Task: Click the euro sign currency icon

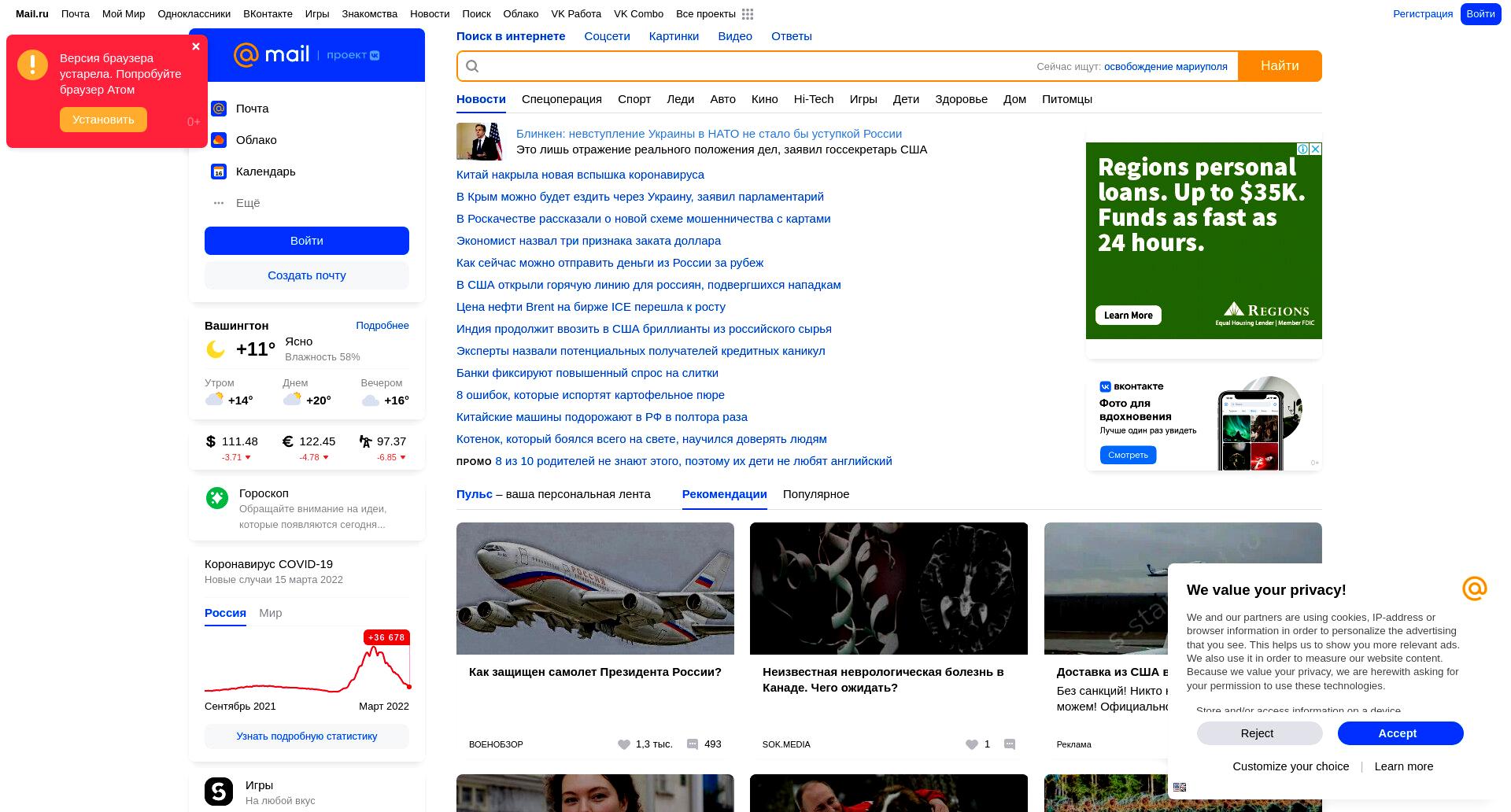Action: pos(288,441)
